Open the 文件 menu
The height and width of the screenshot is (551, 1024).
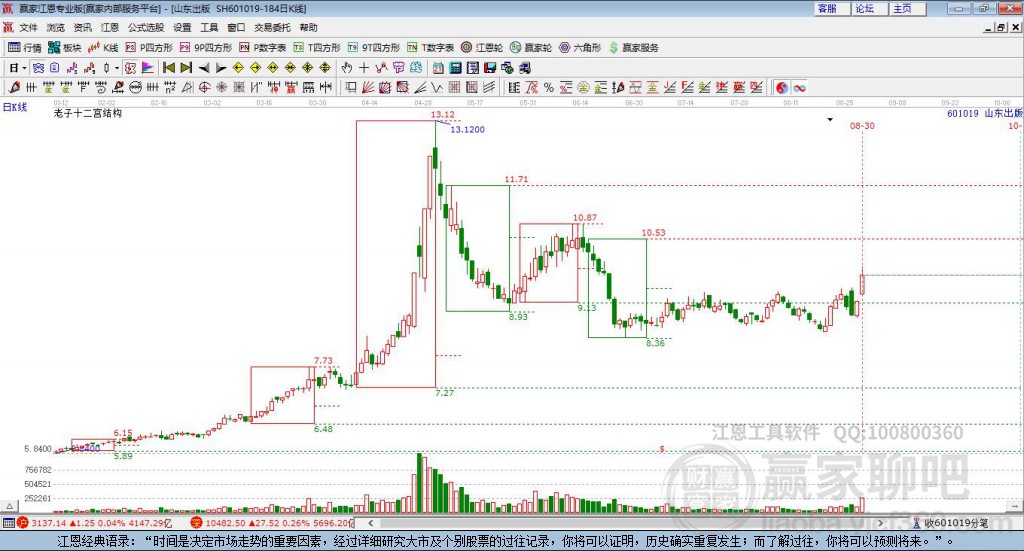point(28,27)
